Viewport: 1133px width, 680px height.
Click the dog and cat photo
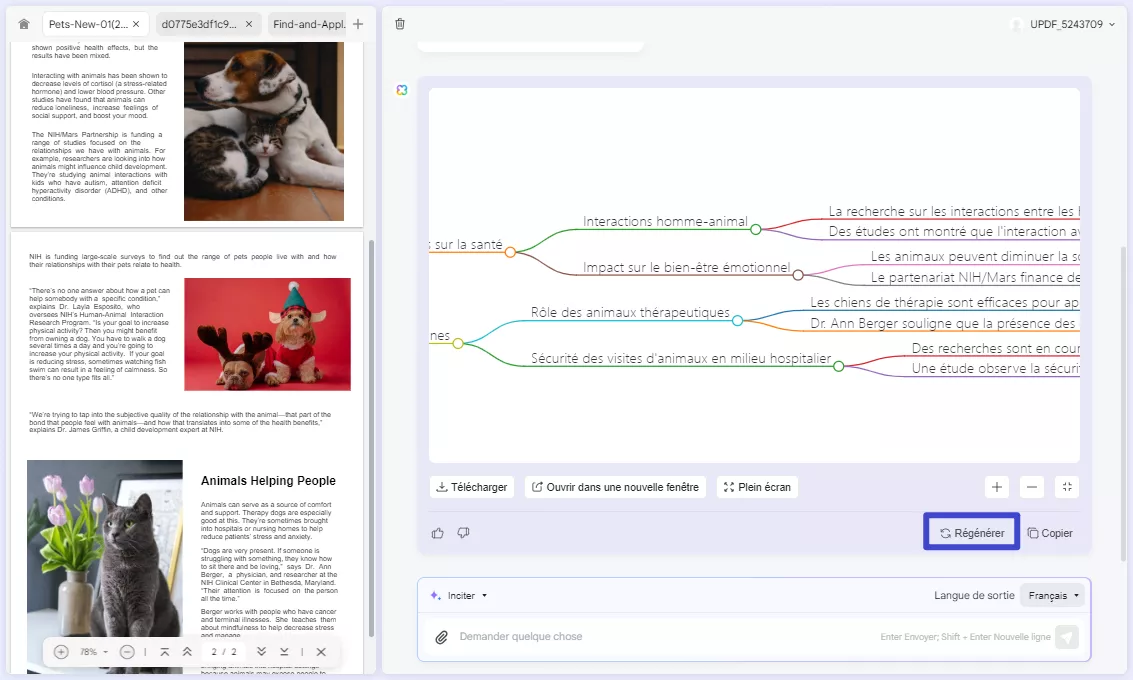click(264, 131)
